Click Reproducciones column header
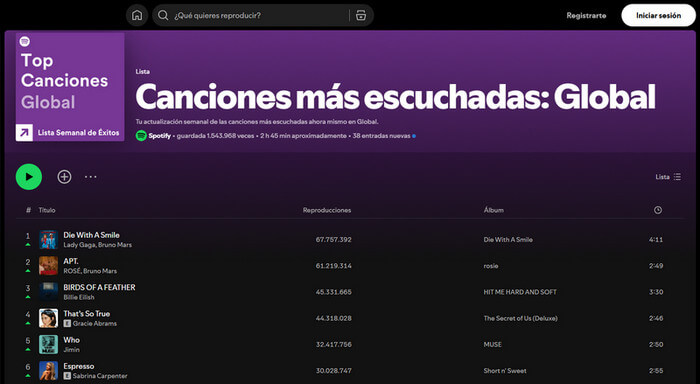The height and width of the screenshot is (384, 700). click(x=327, y=210)
